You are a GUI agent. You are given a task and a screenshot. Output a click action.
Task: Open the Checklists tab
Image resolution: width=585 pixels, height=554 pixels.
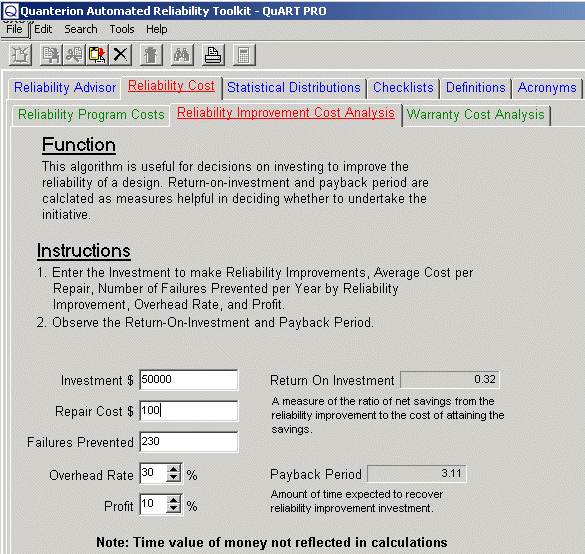point(403,88)
